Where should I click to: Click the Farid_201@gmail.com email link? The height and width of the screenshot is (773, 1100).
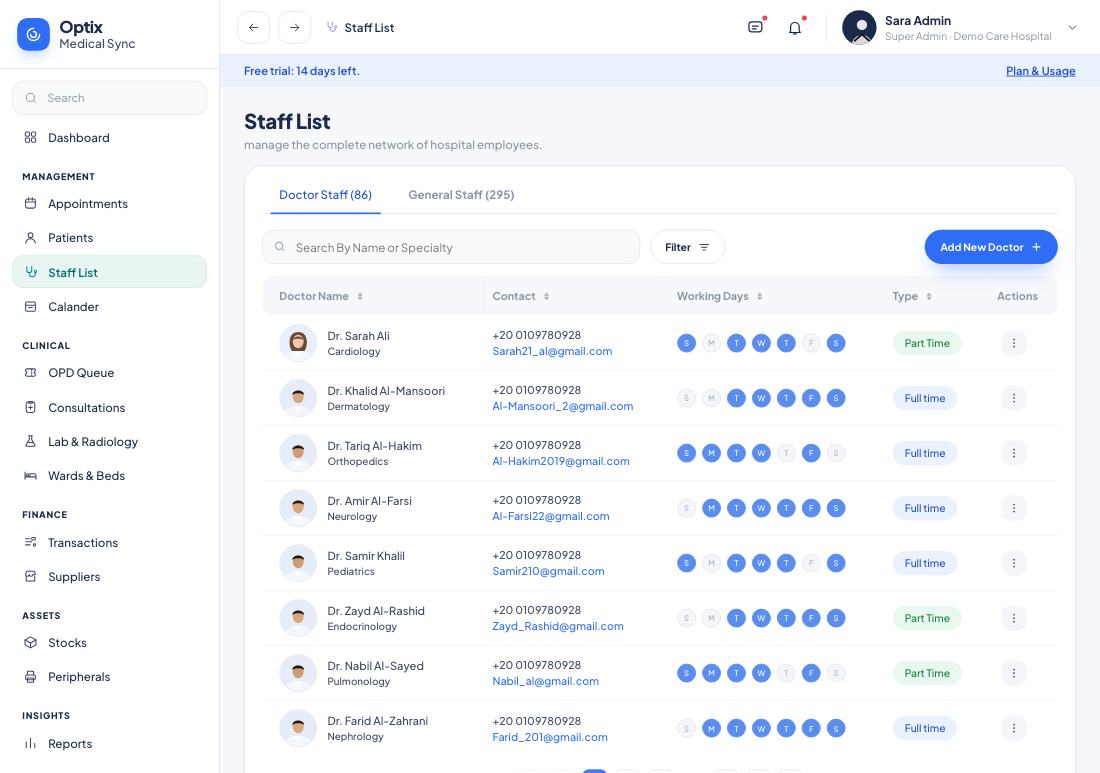click(x=550, y=737)
